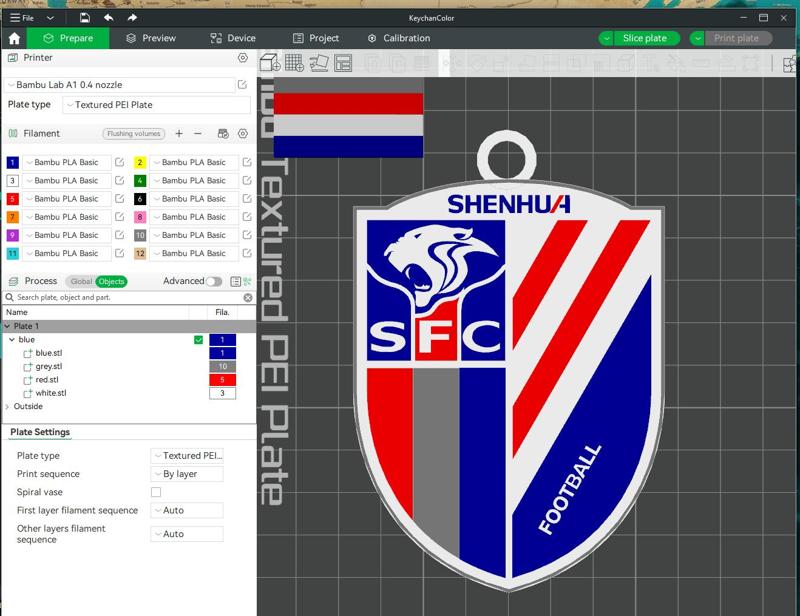Screen dimensions: 800x616
Task: Open printer preset dropdown
Action: click(x=120, y=85)
